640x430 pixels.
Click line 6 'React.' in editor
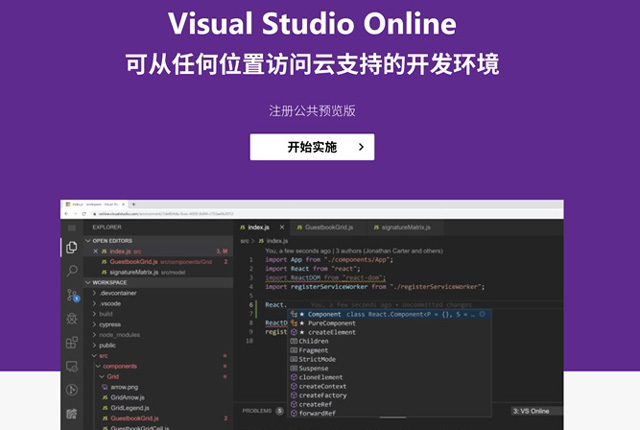(x=276, y=305)
